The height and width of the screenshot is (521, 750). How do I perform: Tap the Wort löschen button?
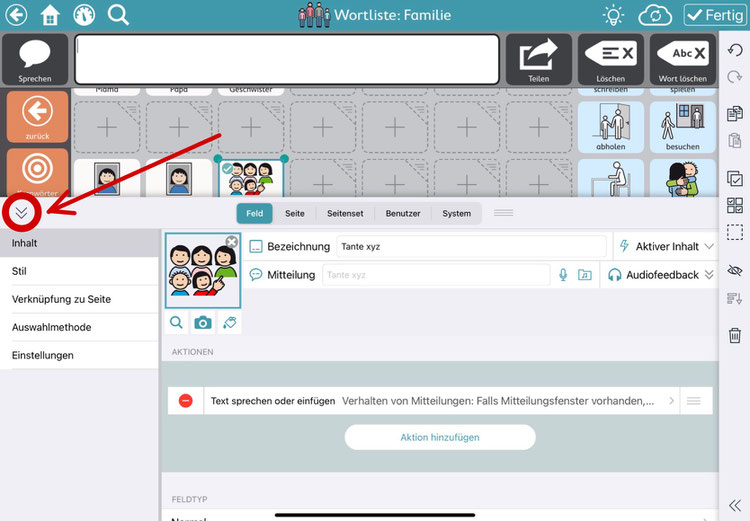click(683, 59)
